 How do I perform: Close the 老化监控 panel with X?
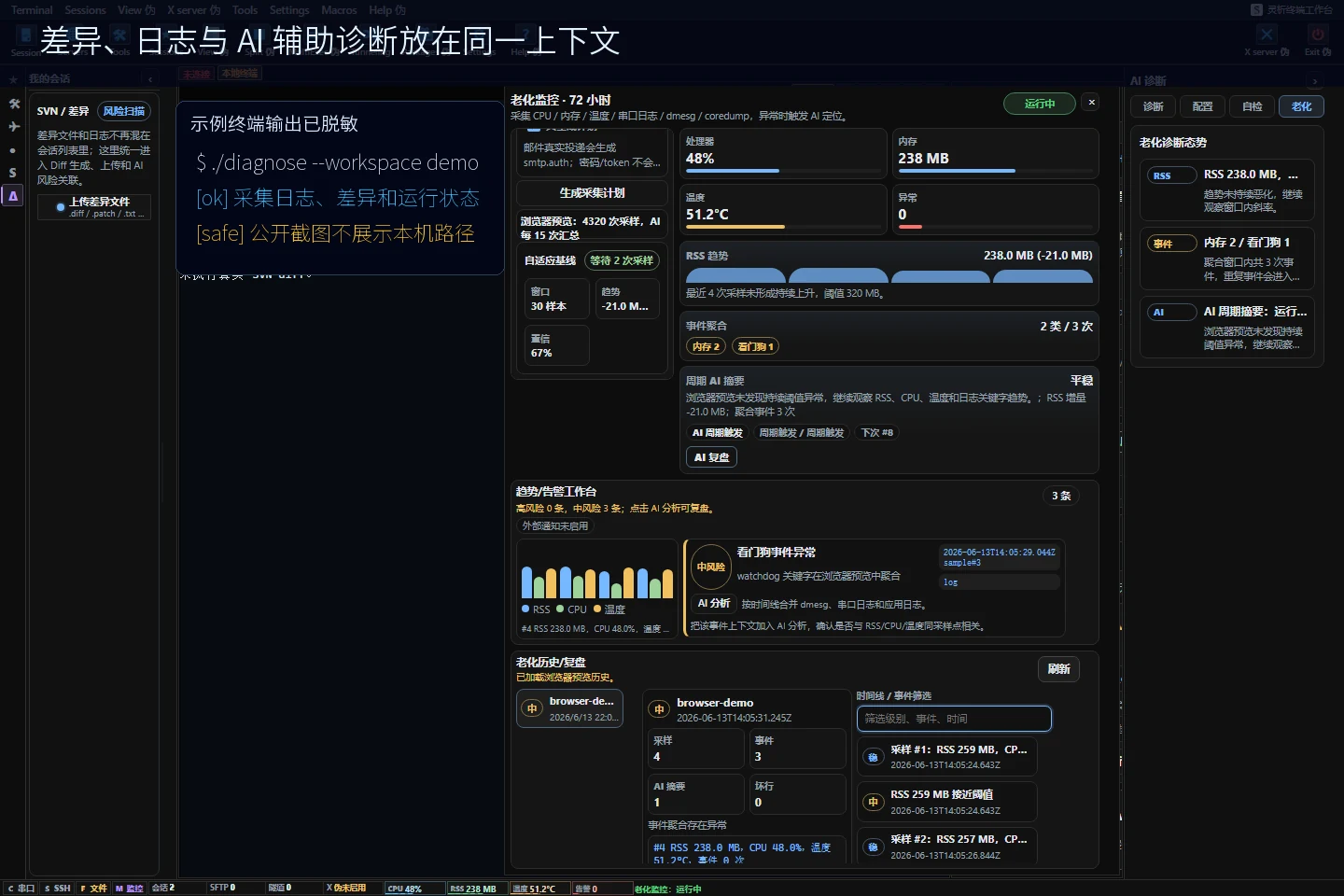click(1091, 103)
